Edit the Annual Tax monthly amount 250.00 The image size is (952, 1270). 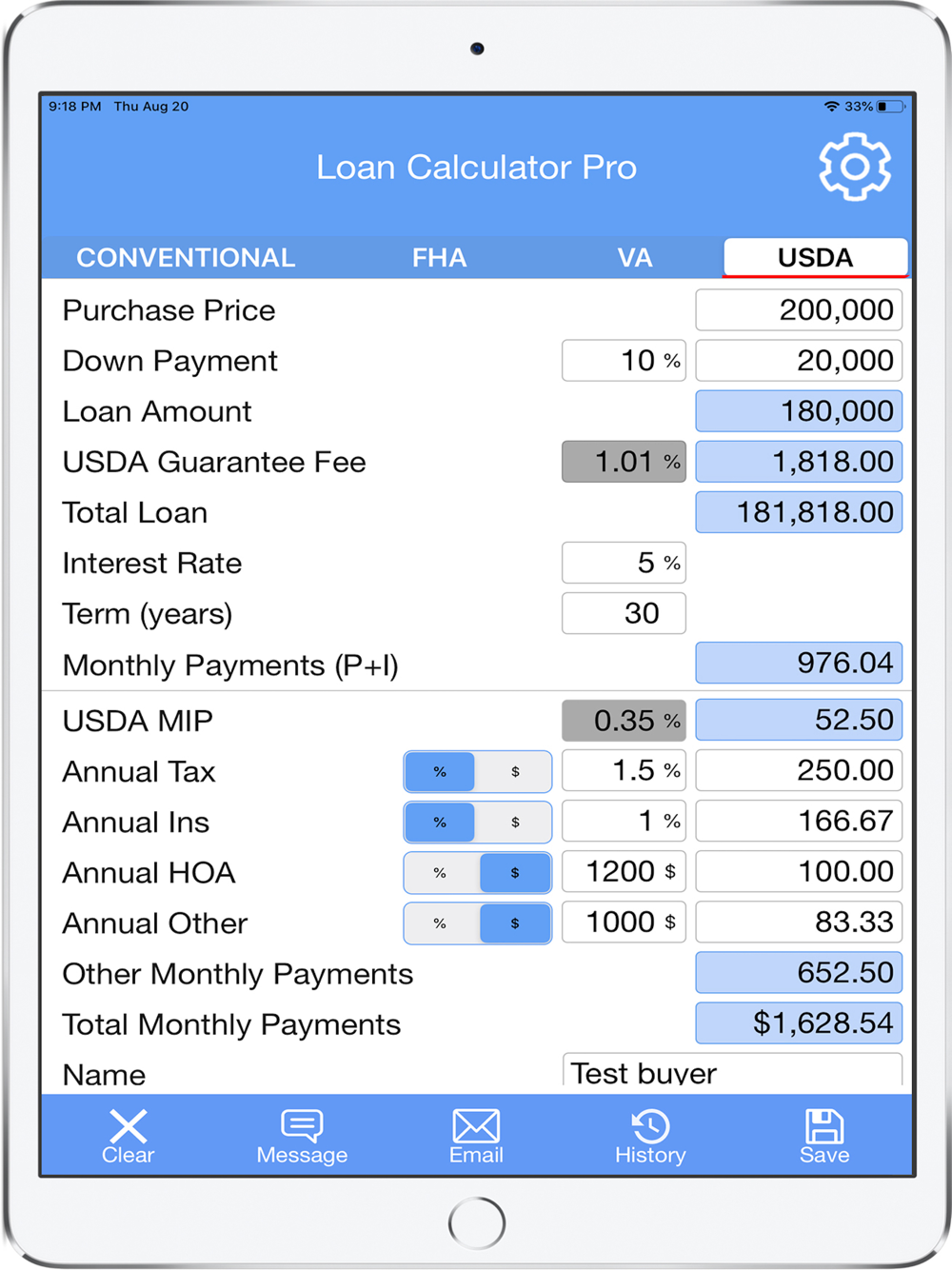[x=799, y=770]
